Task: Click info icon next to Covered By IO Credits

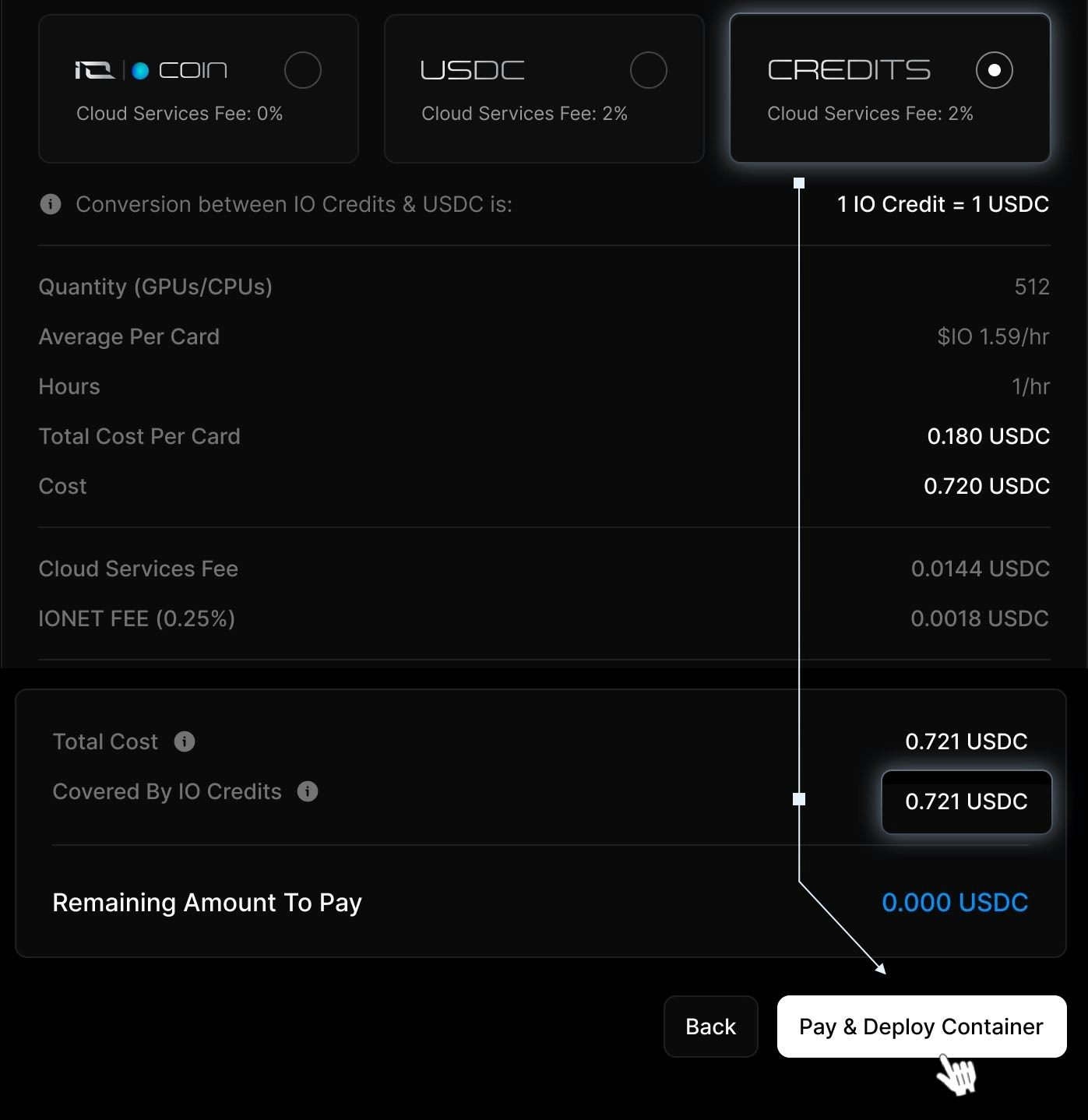Action: (x=308, y=791)
